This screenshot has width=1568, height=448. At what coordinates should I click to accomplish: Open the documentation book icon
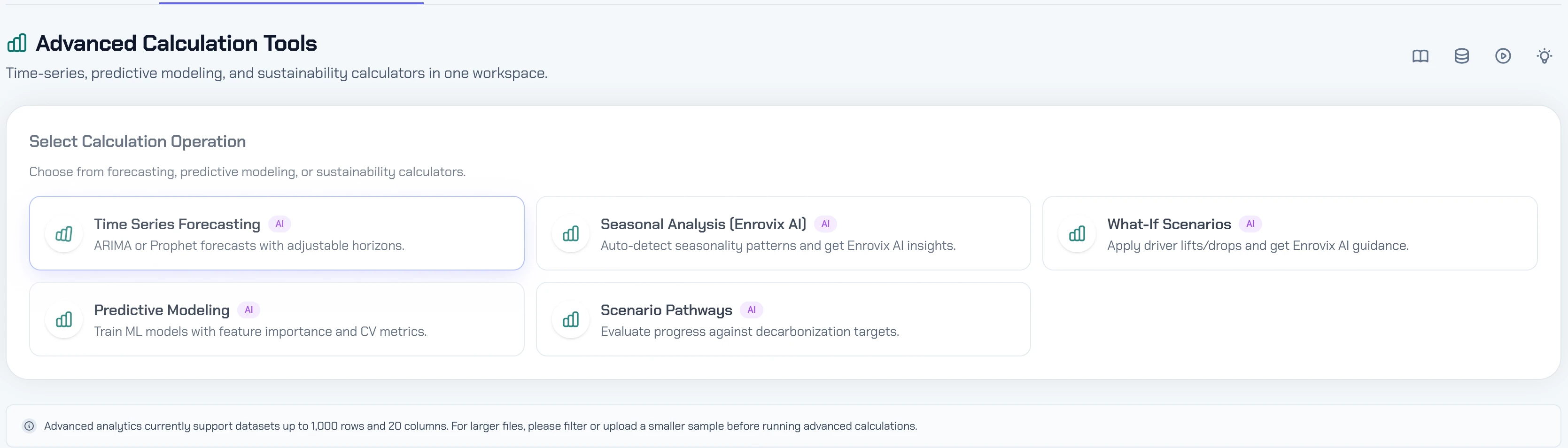[1420, 56]
